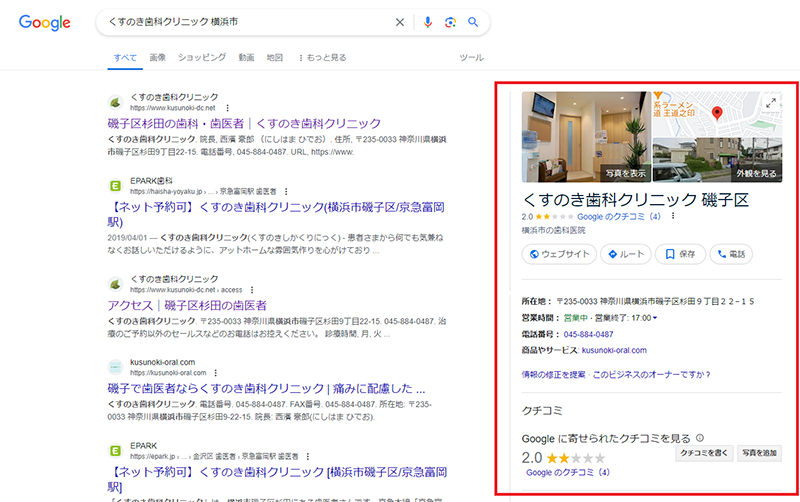Click the ルート directions button
800x502 pixels.
point(626,254)
